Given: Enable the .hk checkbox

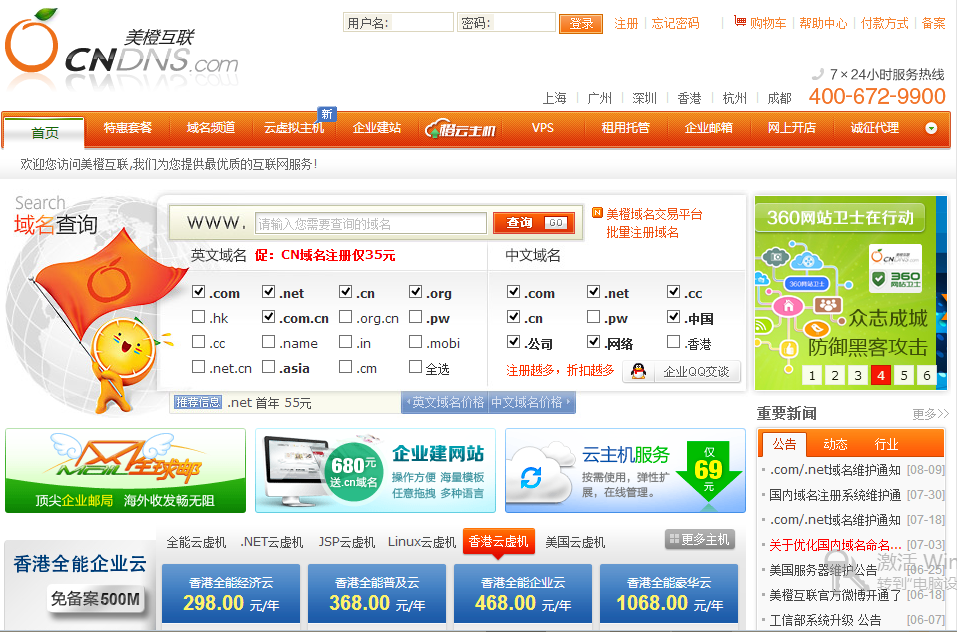Looking at the screenshot, I should (x=198, y=317).
